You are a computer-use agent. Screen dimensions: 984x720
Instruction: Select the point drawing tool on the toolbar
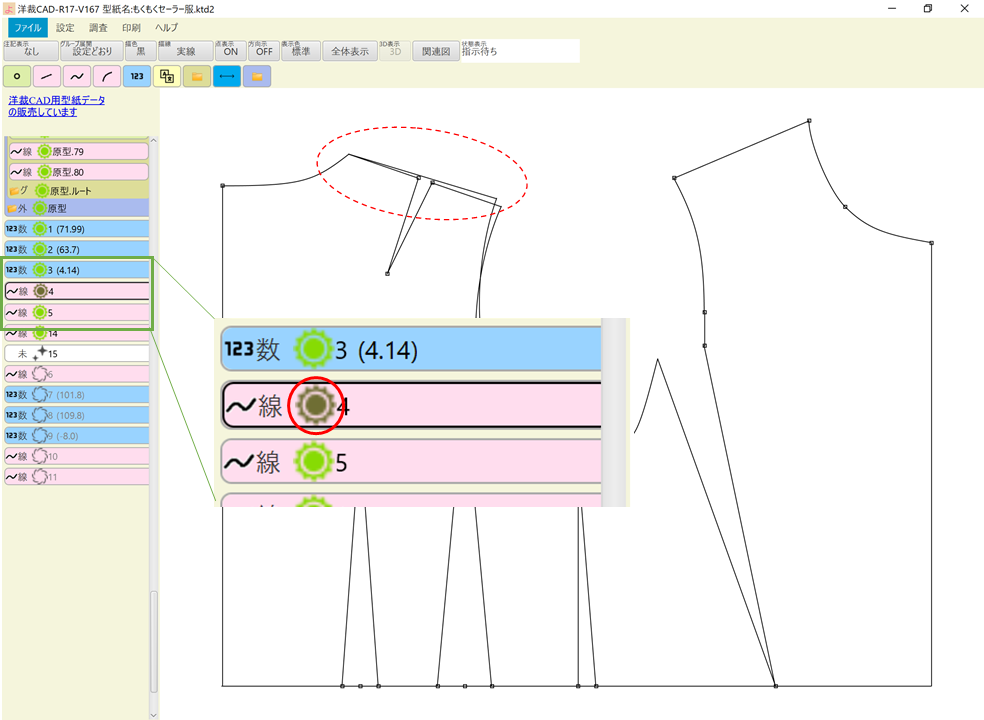coord(16,76)
